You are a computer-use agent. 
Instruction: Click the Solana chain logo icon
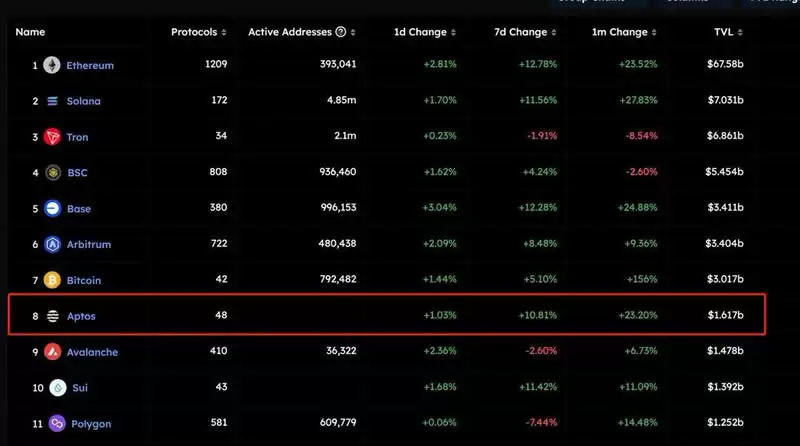coord(53,101)
